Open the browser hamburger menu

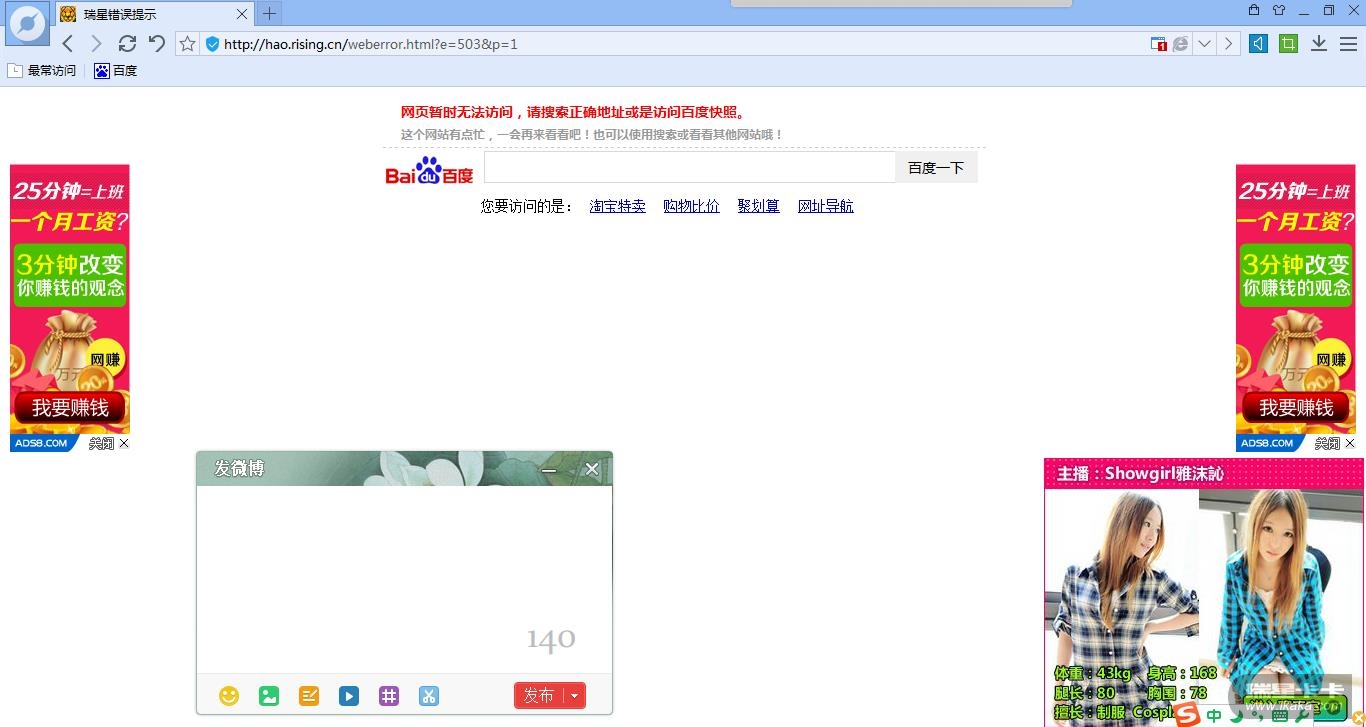[x=1348, y=44]
